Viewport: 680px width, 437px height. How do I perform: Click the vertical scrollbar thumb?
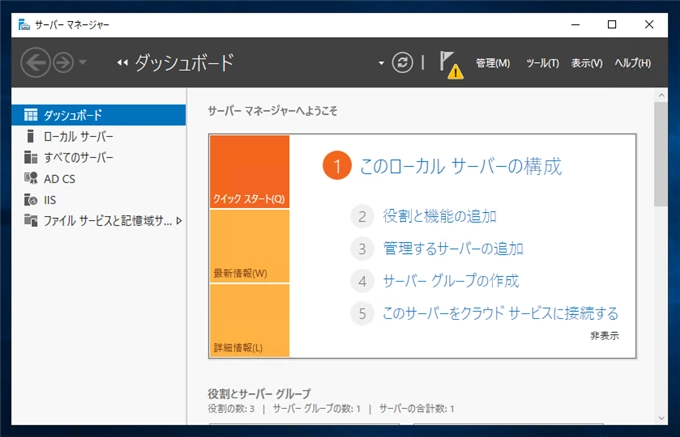661,154
